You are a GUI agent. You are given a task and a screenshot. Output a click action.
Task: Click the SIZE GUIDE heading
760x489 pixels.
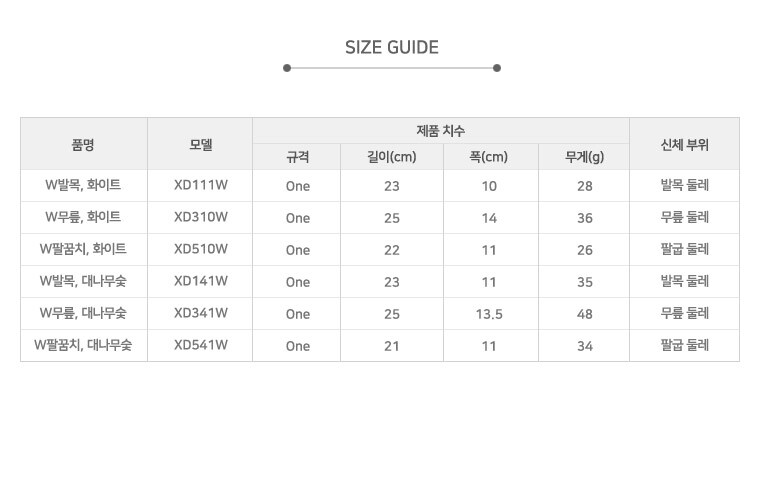392,47
